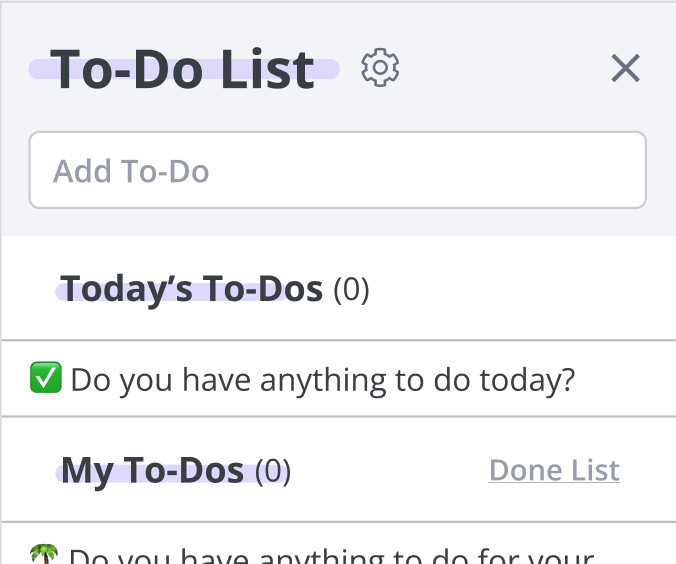Click the purple highlight under To-Do List
The image size is (676, 564).
[184, 70]
